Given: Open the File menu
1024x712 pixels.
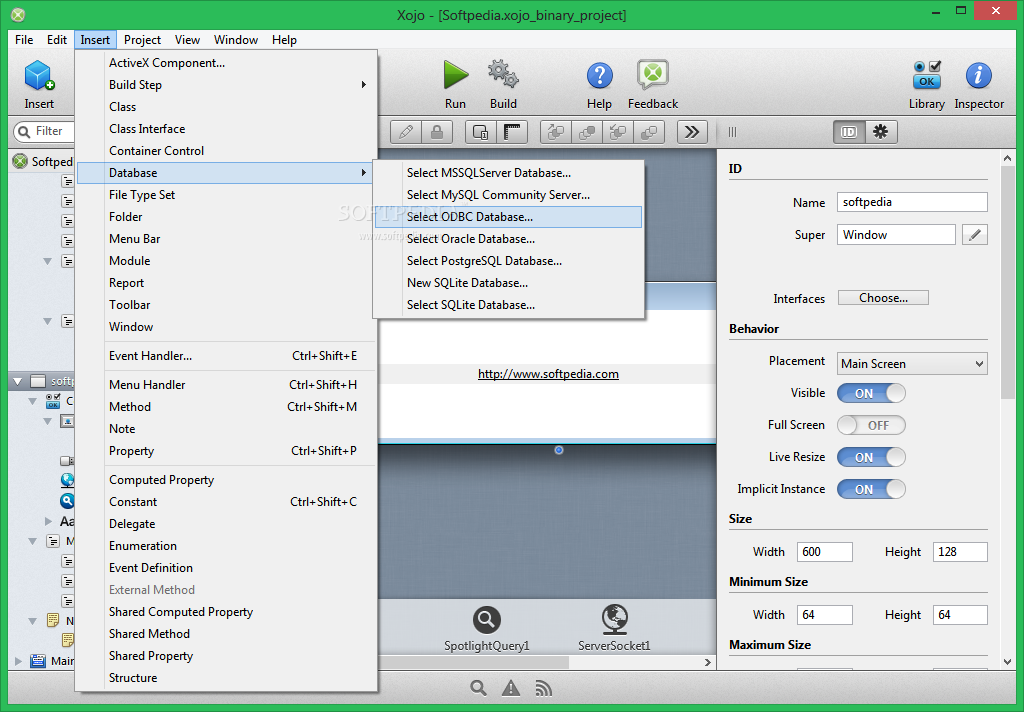Looking at the screenshot, I should (x=24, y=40).
